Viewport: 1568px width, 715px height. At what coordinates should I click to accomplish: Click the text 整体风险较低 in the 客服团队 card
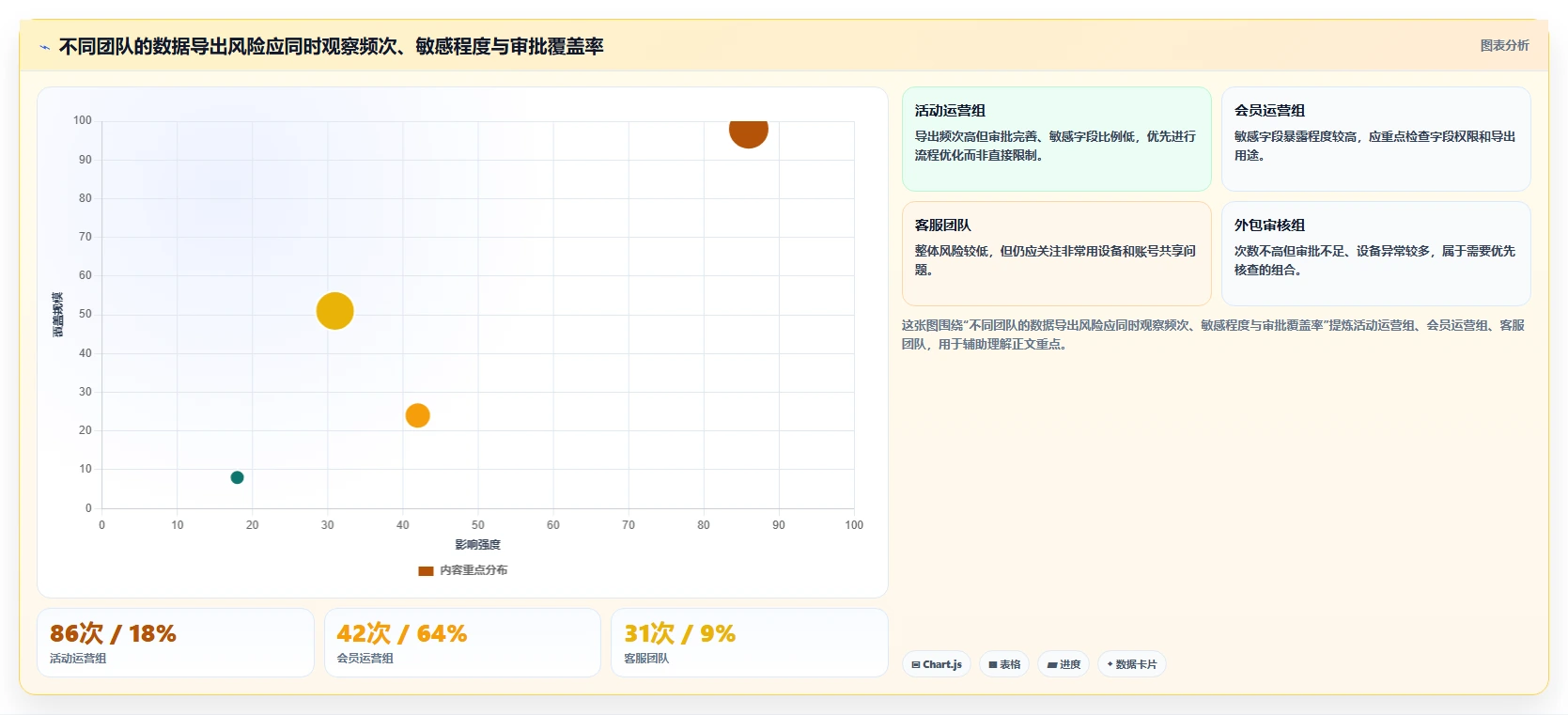(952, 251)
